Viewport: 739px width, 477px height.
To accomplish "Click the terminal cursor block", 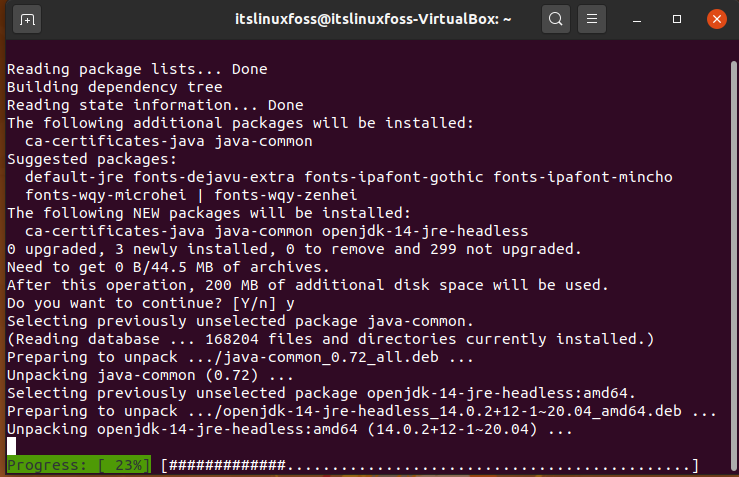I will (11, 446).
